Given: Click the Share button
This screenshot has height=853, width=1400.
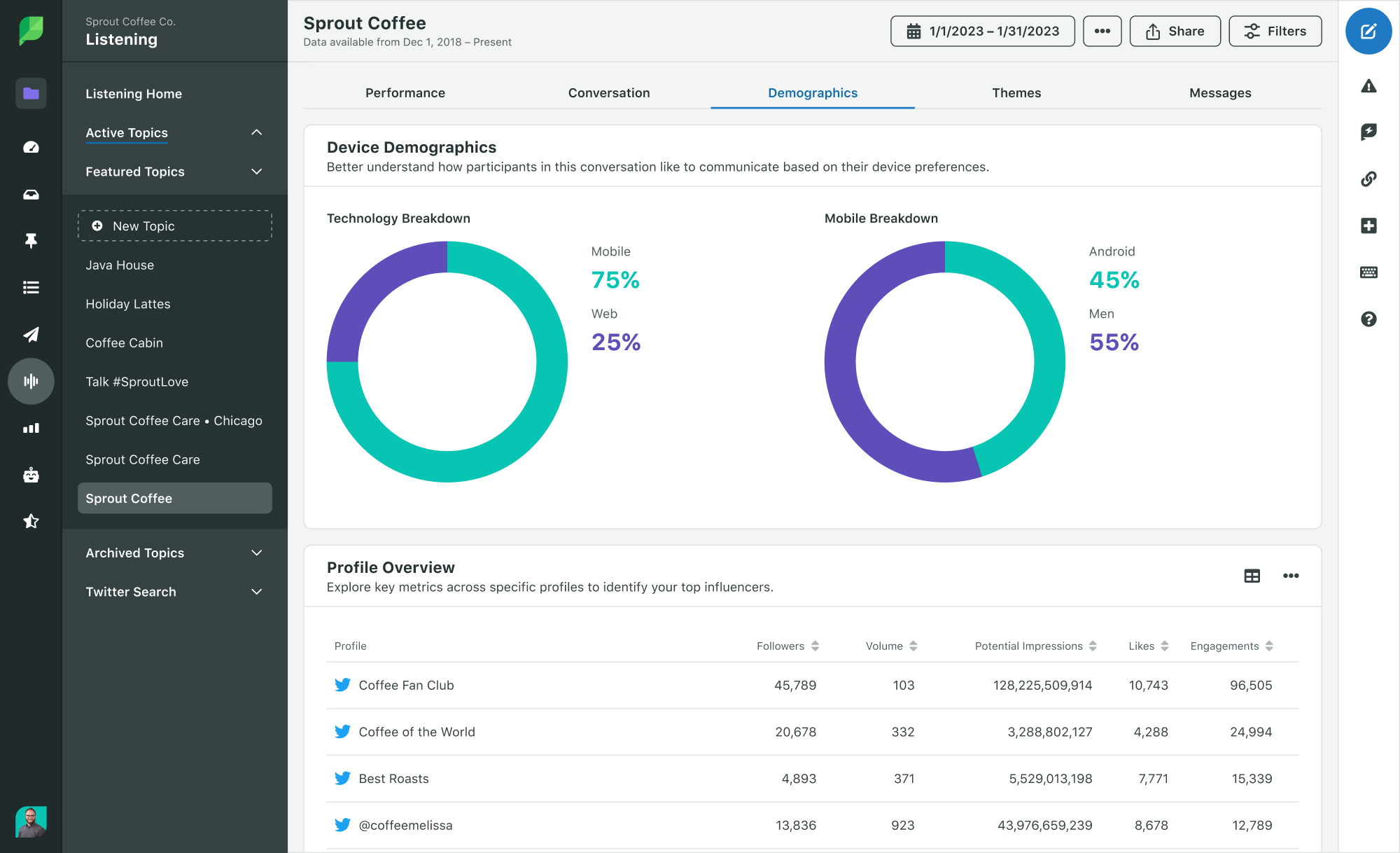Looking at the screenshot, I should tap(1175, 31).
